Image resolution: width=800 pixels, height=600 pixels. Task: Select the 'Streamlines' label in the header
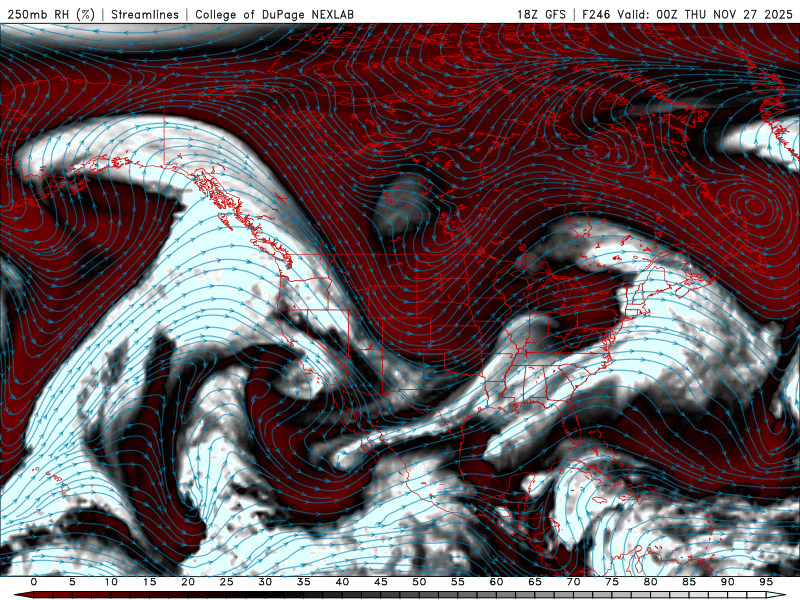click(x=145, y=14)
